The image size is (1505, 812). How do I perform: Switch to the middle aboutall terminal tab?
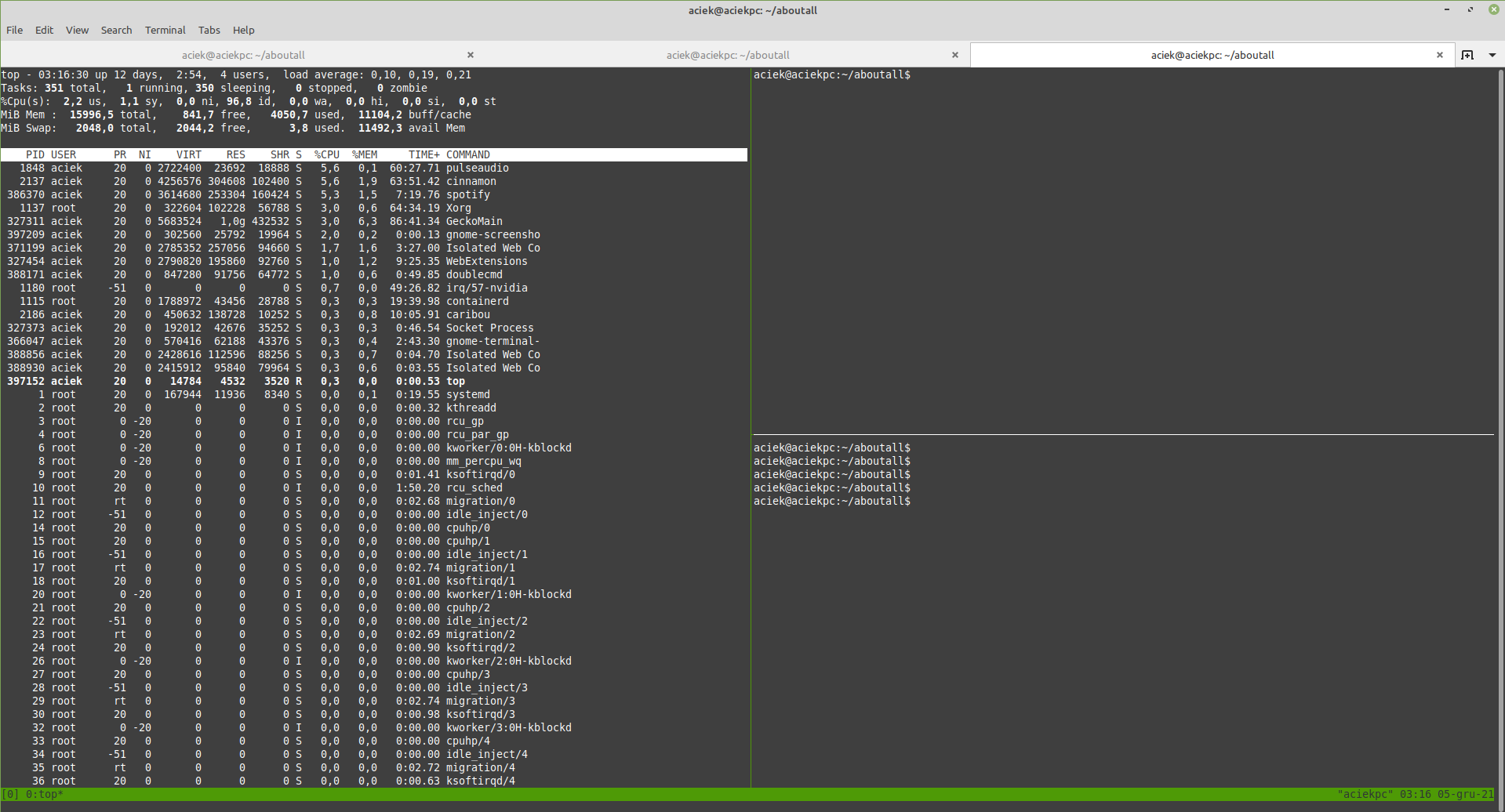coord(728,55)
